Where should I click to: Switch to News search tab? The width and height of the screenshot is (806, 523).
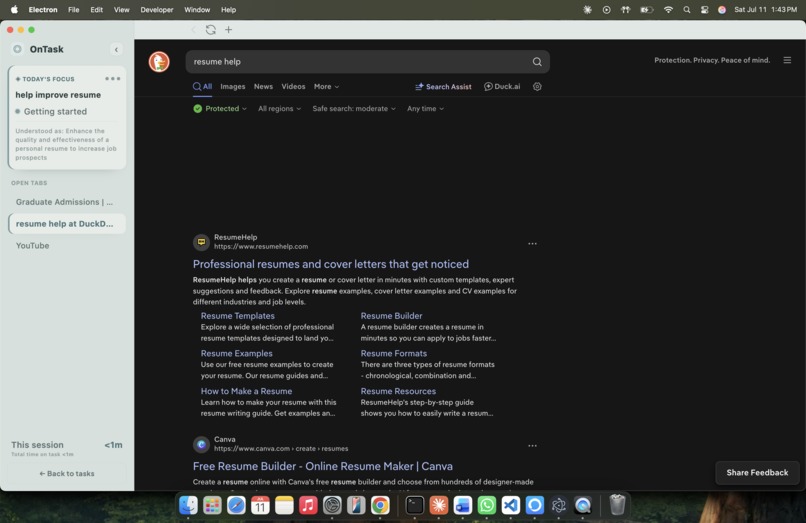(x=263, y=86)
